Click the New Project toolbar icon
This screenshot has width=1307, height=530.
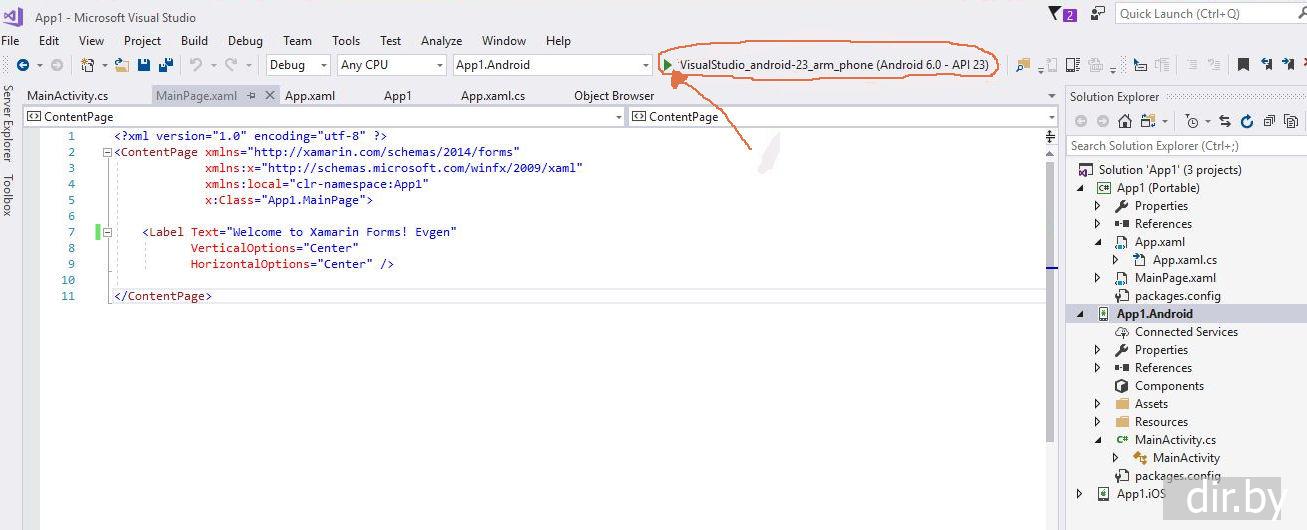[x=88, y=65]
